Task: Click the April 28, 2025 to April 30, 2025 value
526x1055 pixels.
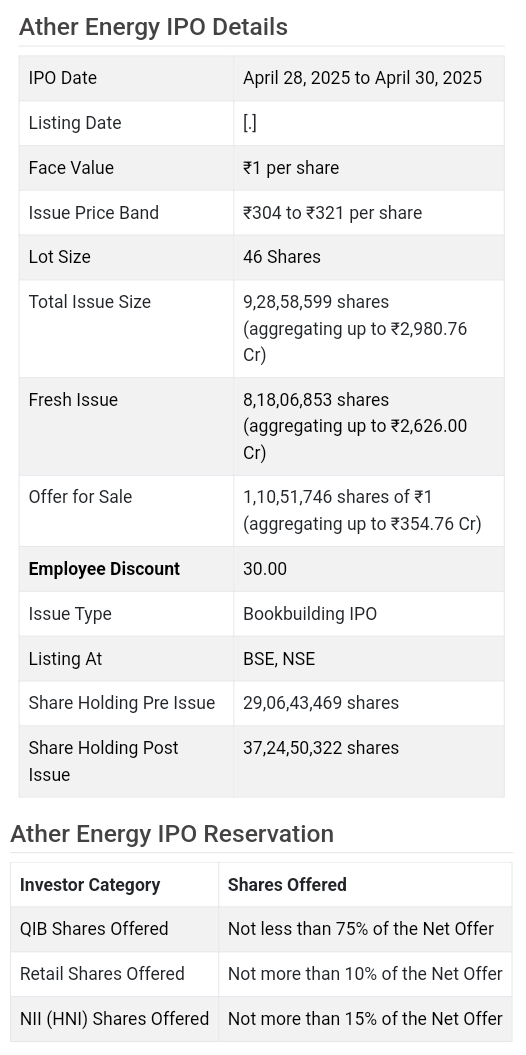Action: point(362,78)
